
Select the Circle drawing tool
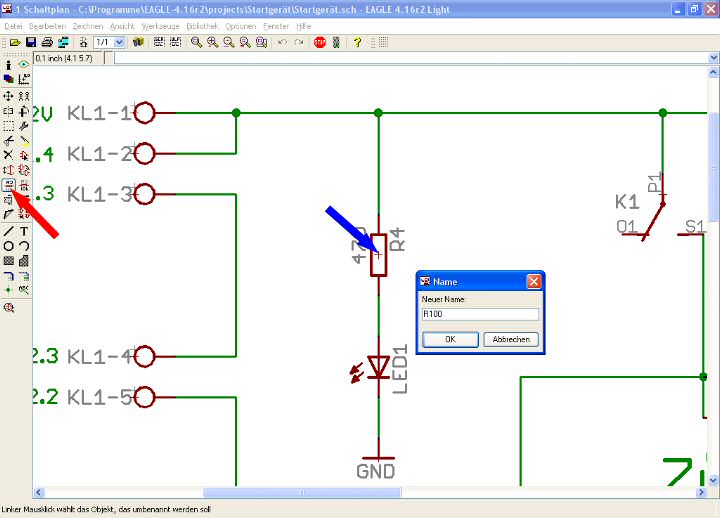(x=9, y=246)
